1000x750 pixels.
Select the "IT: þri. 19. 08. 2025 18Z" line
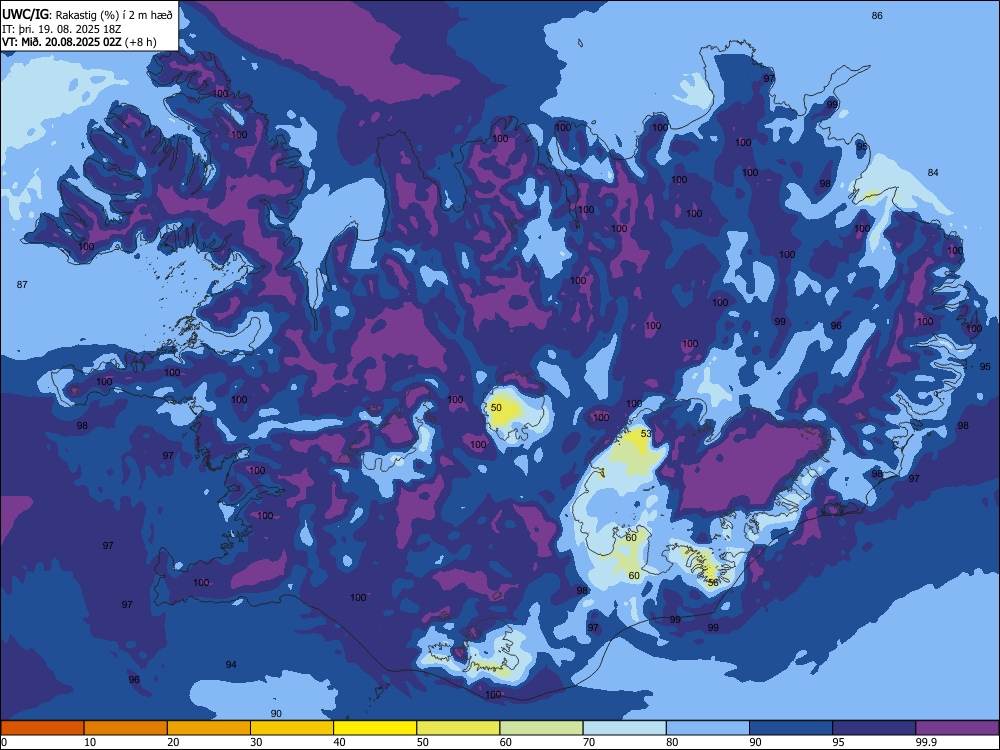click(61, 29)
